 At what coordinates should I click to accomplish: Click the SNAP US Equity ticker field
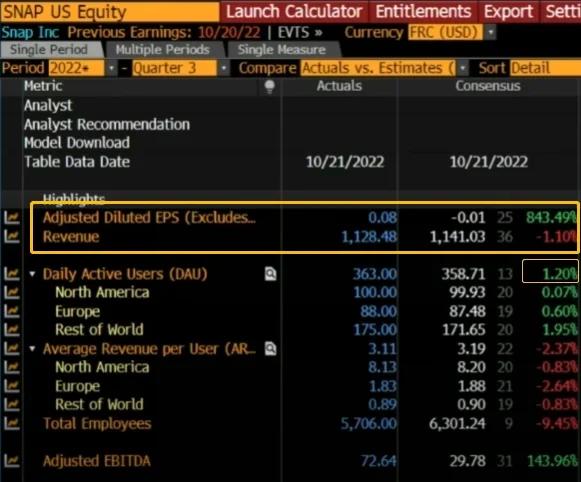(x=110, y=11)
